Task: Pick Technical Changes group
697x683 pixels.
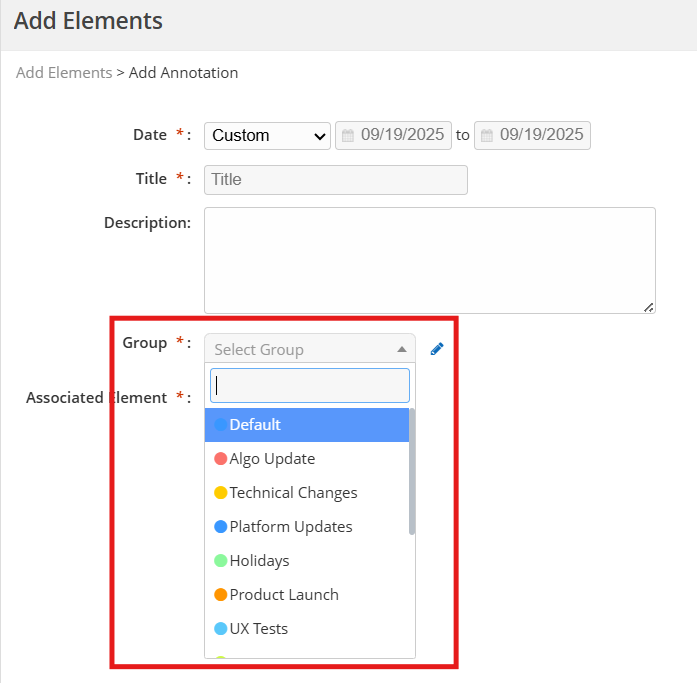Action: (293, 493)
